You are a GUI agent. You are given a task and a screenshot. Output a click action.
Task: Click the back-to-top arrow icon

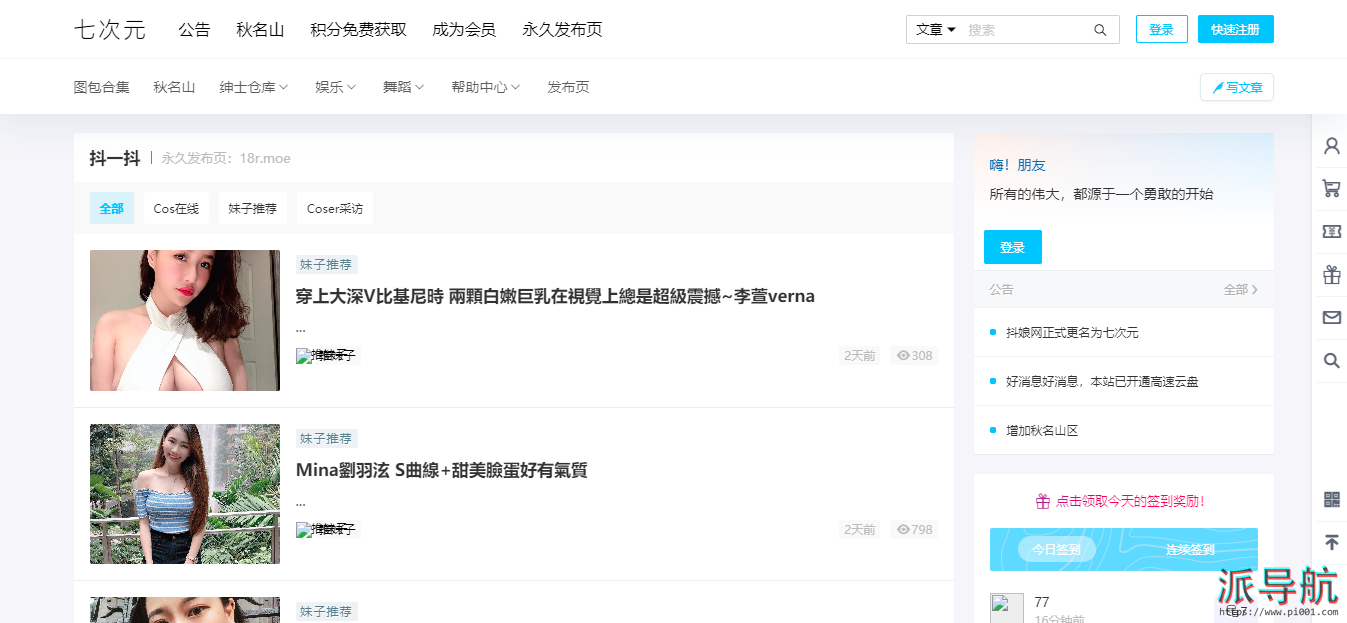pyautogui.click(x=1331, y=542)
